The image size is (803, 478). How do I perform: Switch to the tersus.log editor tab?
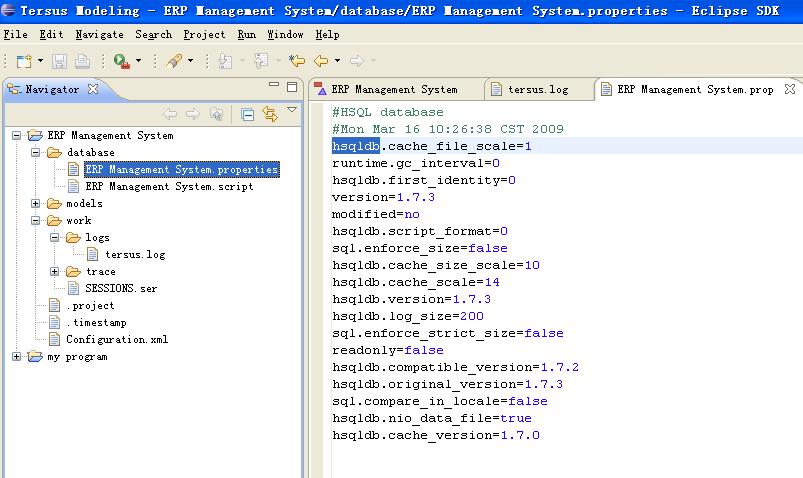537,89
